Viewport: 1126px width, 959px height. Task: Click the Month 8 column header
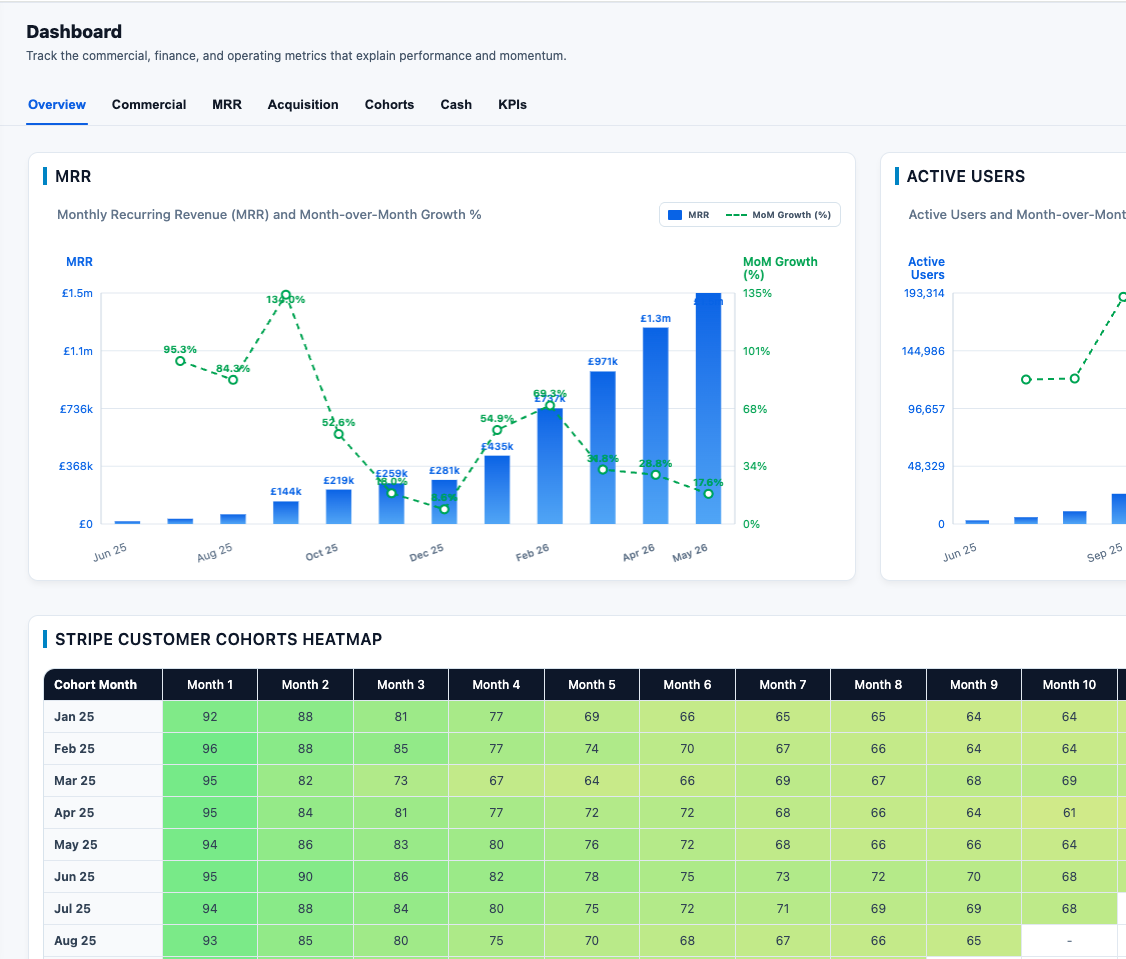(878, 685)
